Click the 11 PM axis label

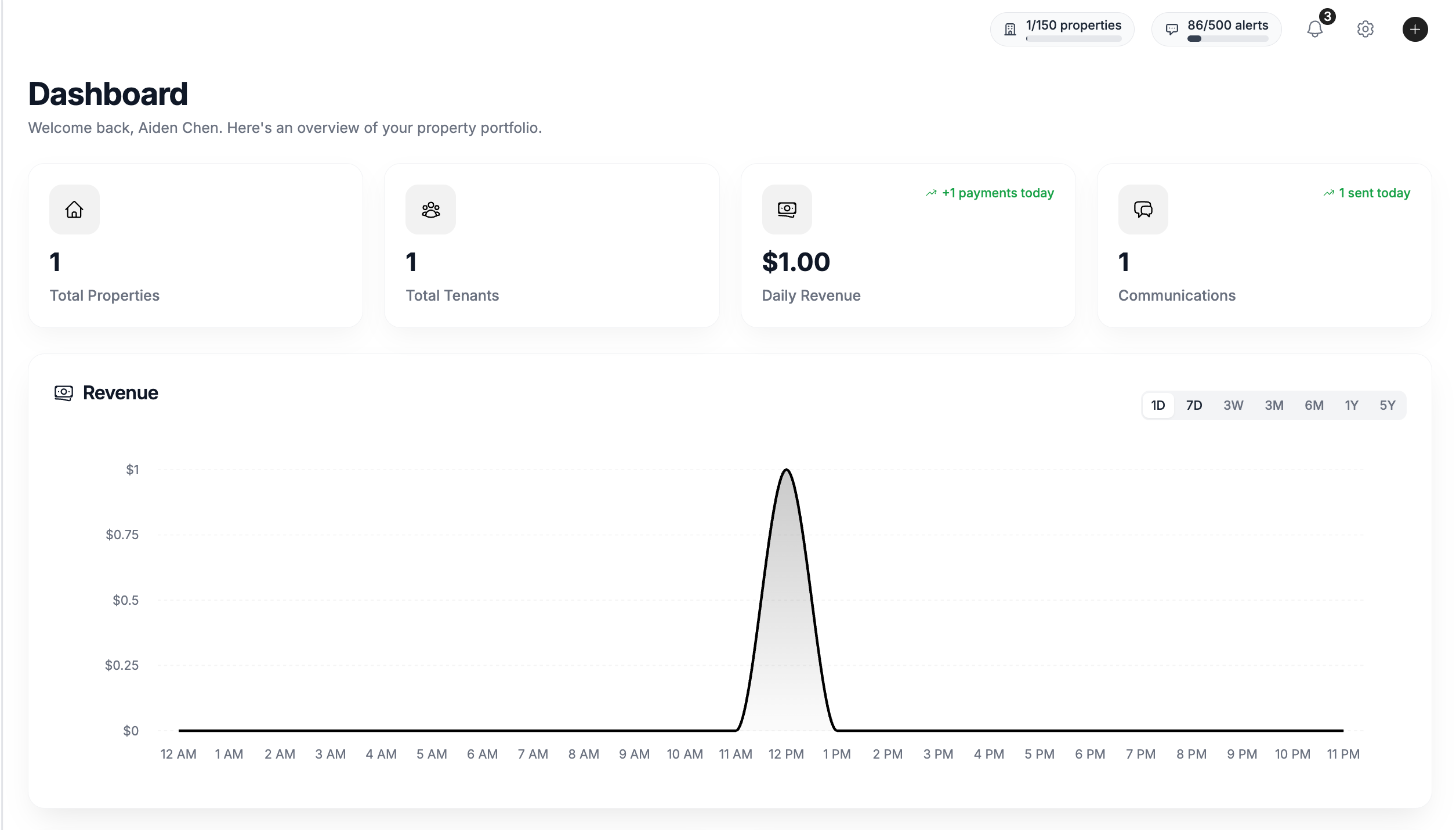coord(1343,754)
